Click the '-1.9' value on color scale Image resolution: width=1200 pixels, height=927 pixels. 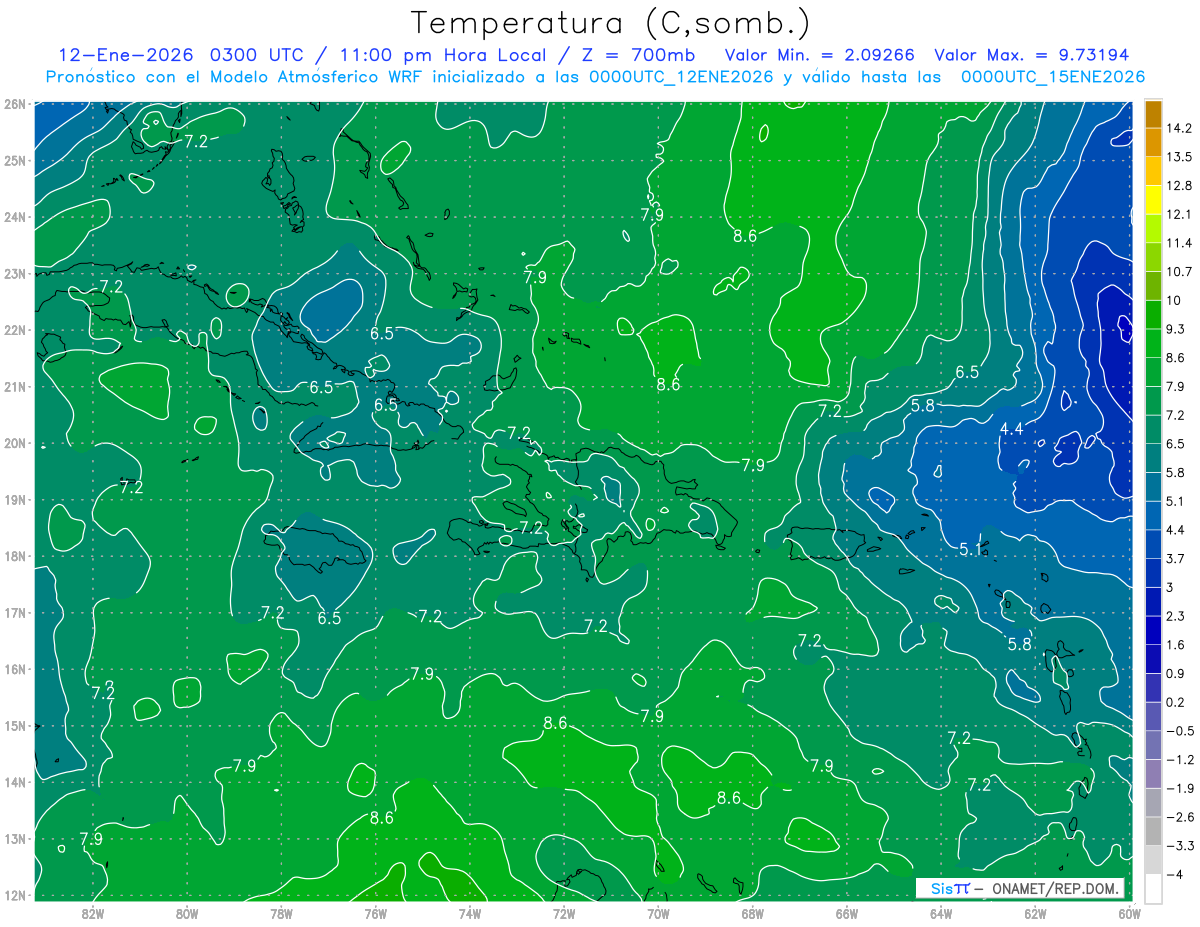point(1180,788)
